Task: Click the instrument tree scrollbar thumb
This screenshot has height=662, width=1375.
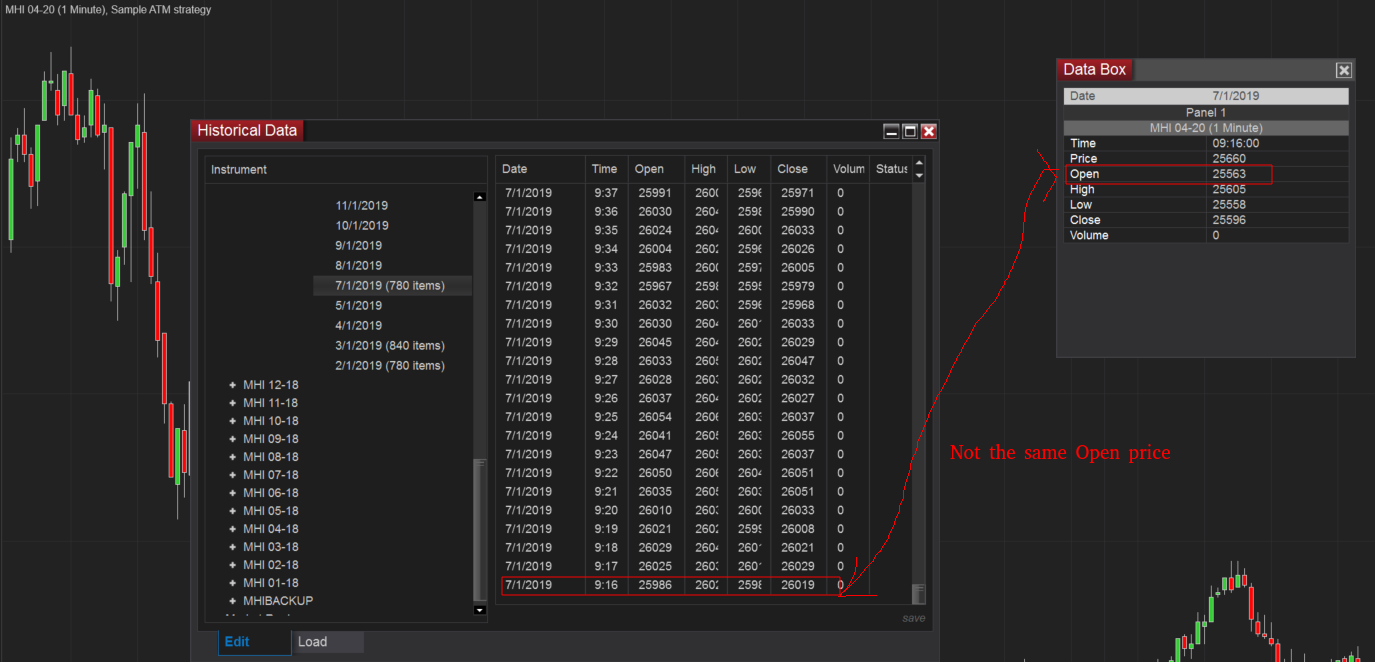Action: 479,530
